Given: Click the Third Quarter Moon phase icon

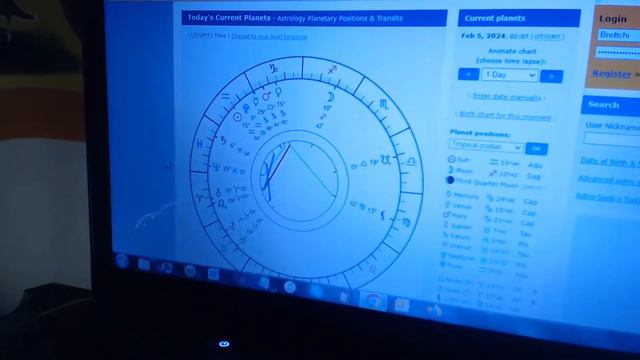Looking at the screenshot, I should (x=450, y=180).
